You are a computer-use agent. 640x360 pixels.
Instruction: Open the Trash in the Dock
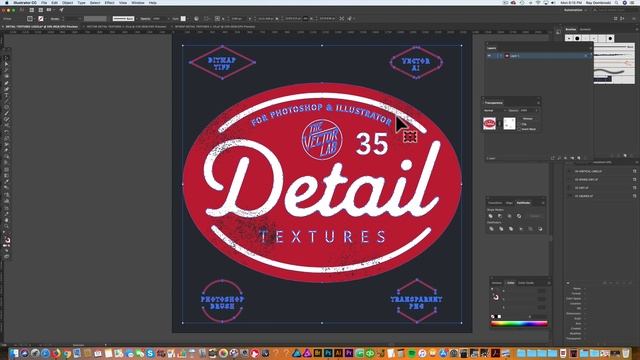point(626,353)
